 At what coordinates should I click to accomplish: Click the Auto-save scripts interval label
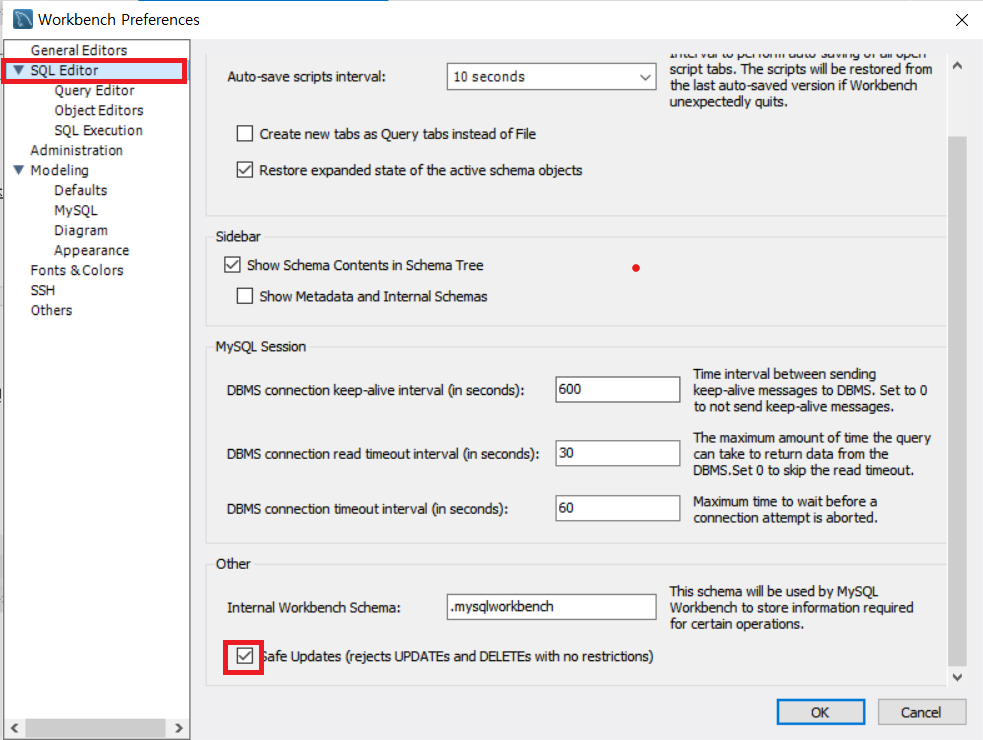point(307,77)
